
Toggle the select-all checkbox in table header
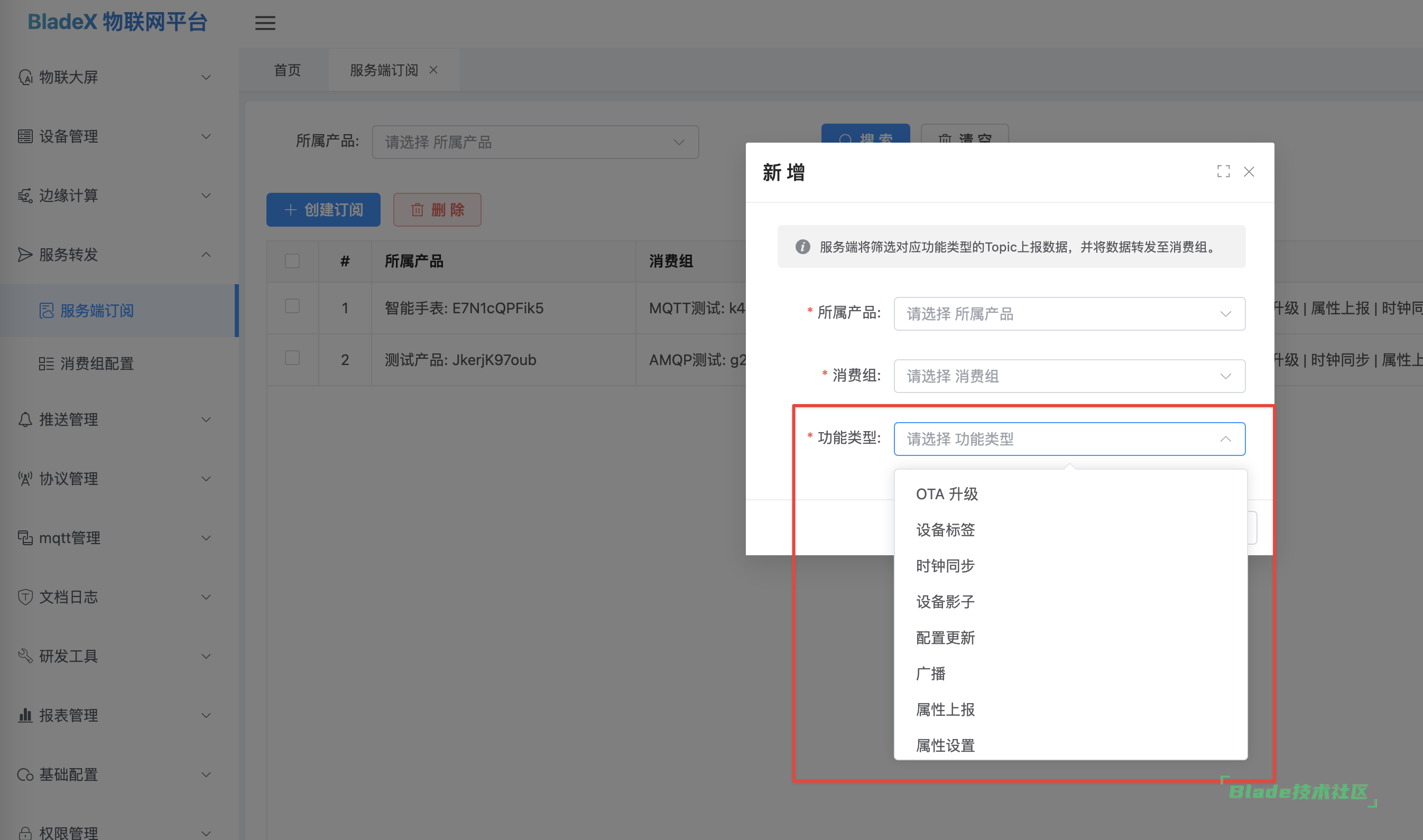click(292, 261)
